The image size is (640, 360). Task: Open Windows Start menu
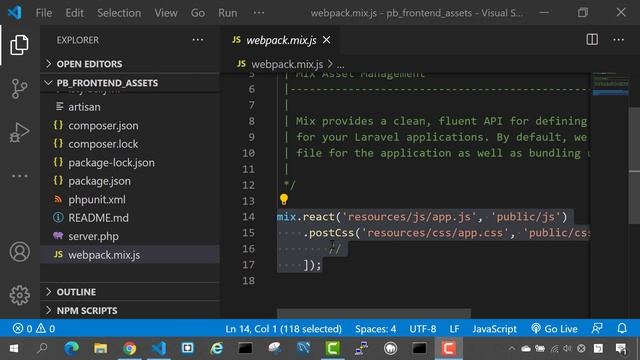[13, 349]
